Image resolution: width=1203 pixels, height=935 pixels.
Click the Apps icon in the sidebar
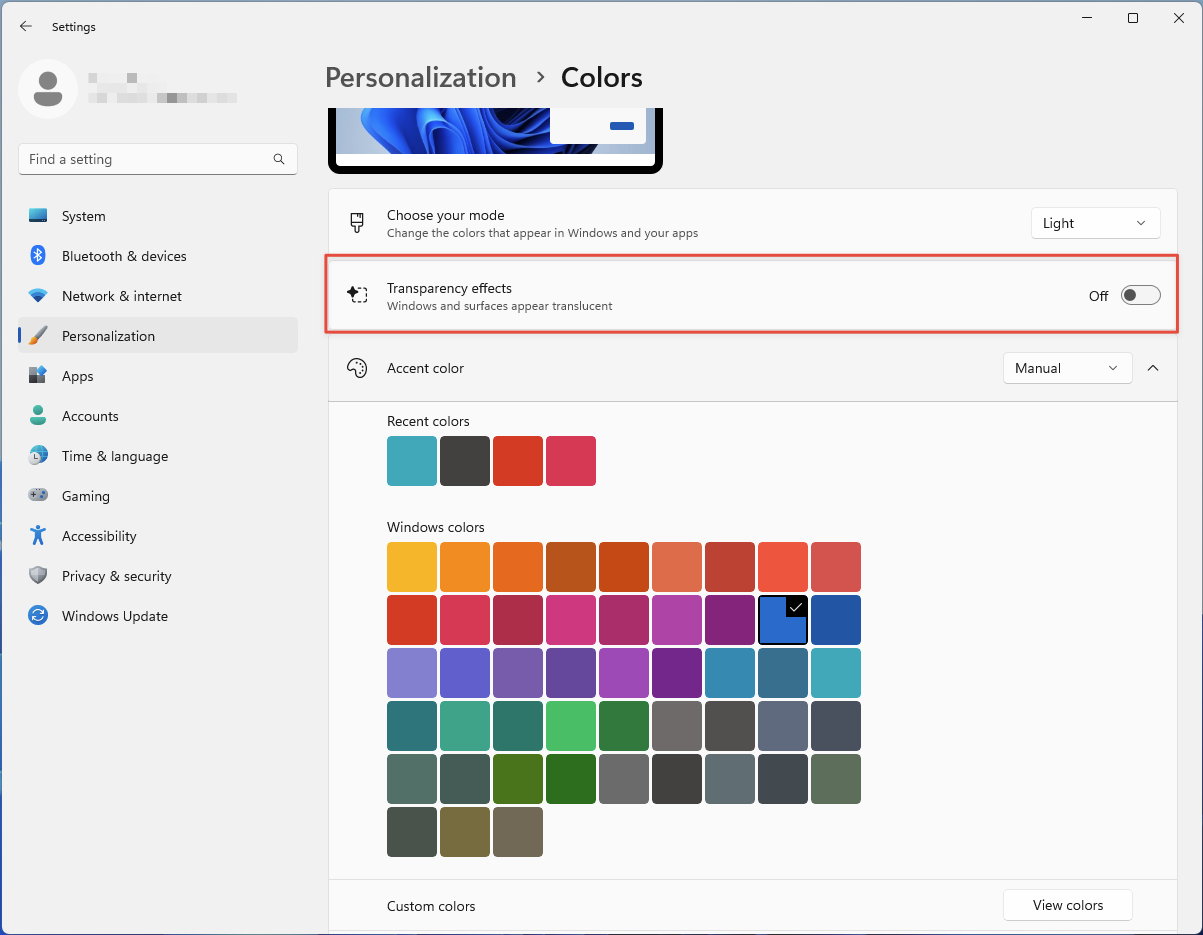[x=38, y=376]
